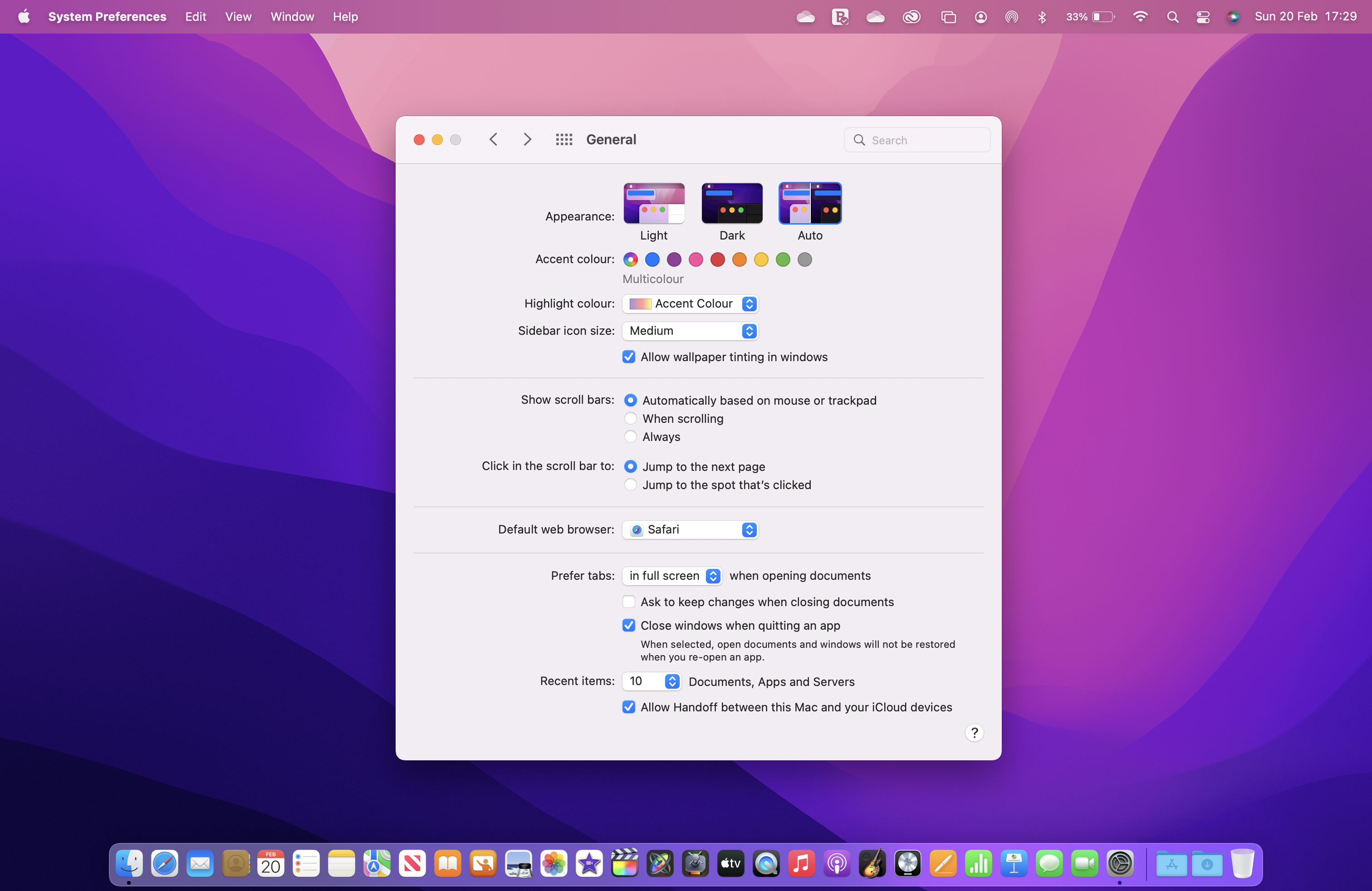Show all preference panes via the grid icon
Viewport: 1372px width, 891px height.
pos(564,139)
